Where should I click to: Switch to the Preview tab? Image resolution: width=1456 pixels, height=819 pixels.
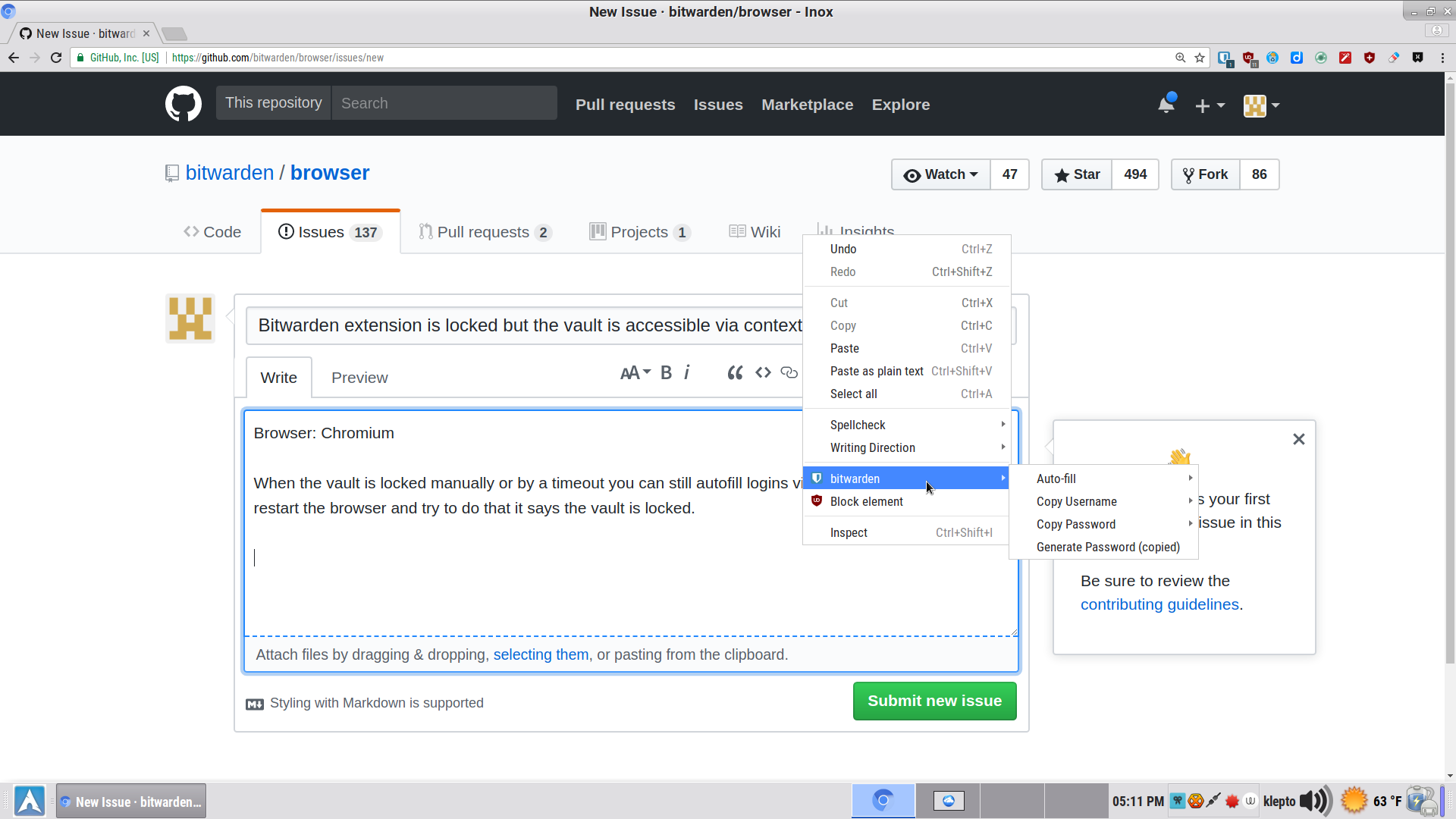click(x=359, y=377)
